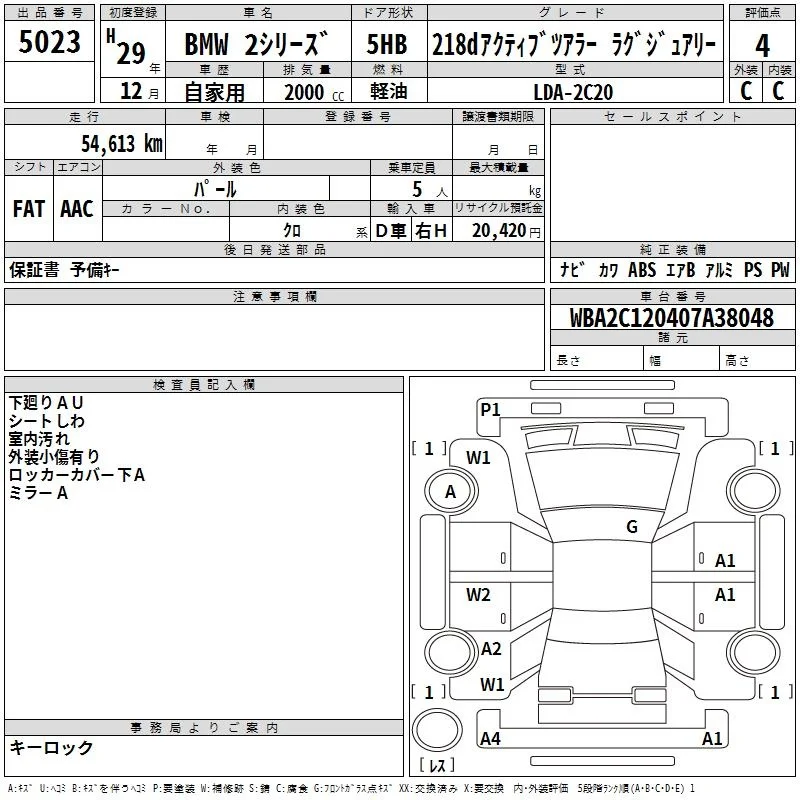The width and height of the screenshot is (800, 800).
Task: Click P1 mark on front bumper
Action: point(490,409)
